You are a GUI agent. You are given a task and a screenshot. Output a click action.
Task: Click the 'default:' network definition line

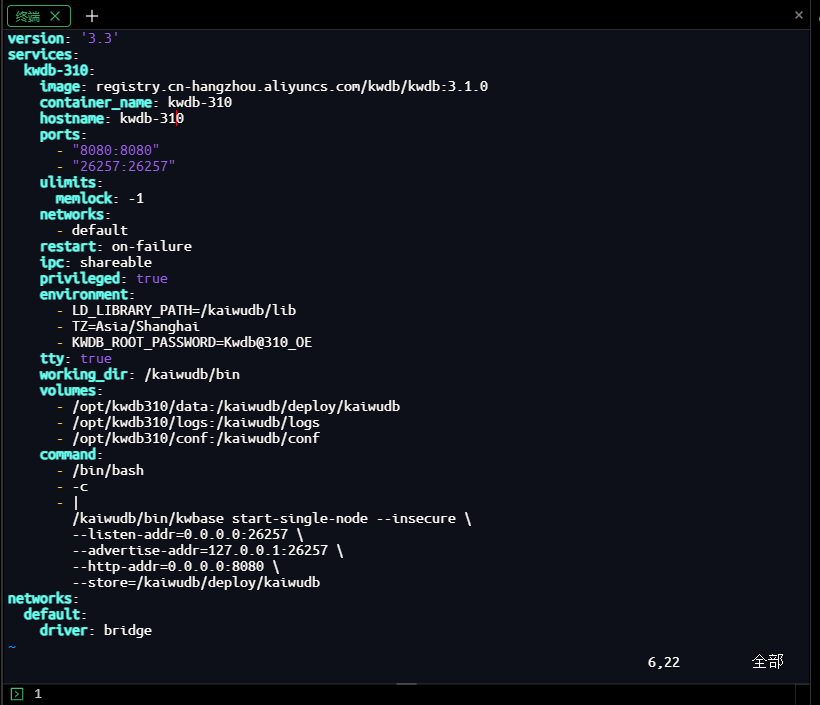coord(55,615)
